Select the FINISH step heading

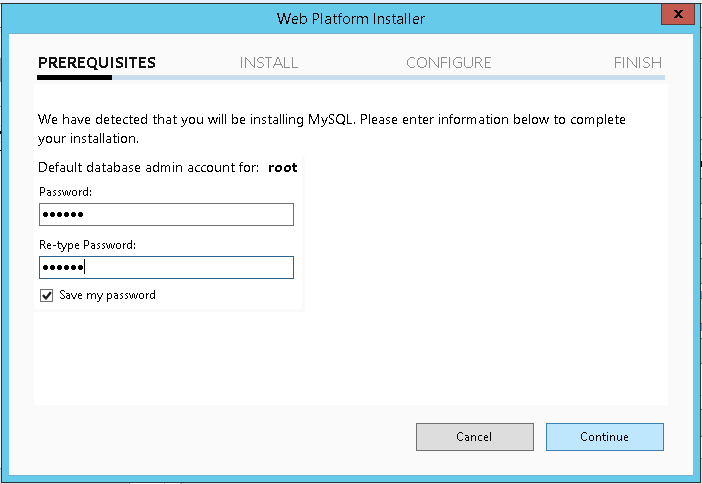[x=637, y=63]
